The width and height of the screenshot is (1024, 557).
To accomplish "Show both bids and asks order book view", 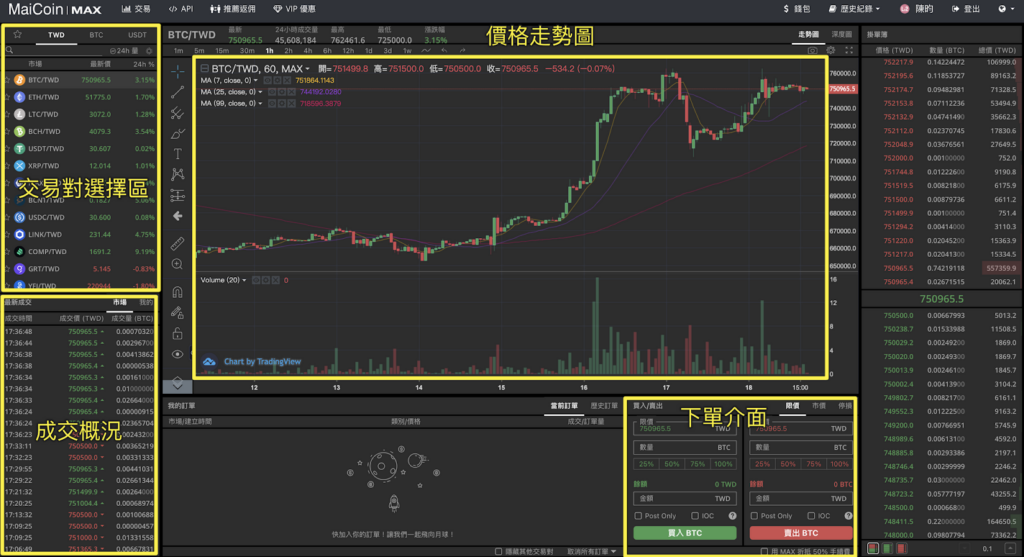I will click(x=872, y=549).
